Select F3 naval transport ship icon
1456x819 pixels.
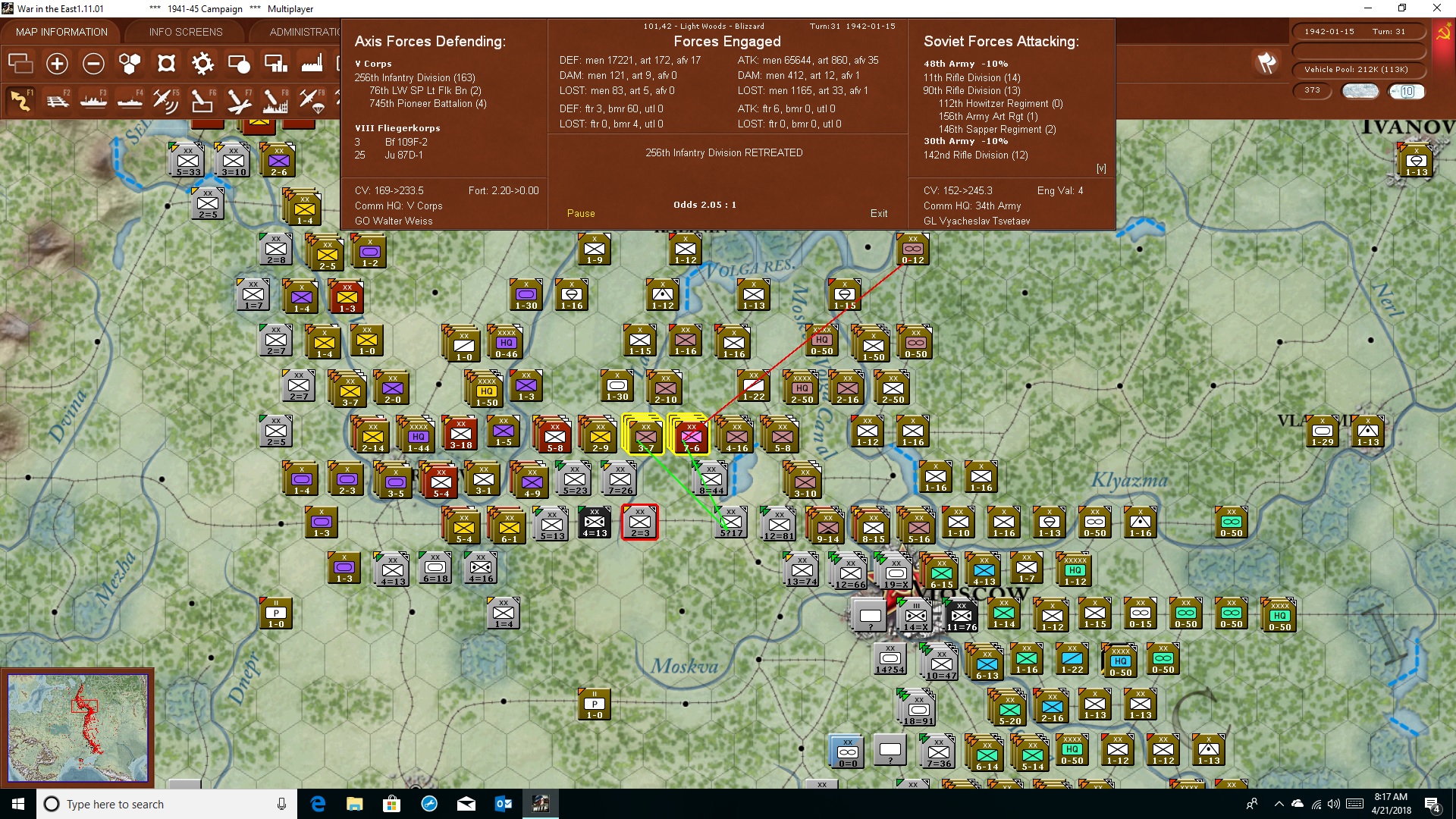93,100
